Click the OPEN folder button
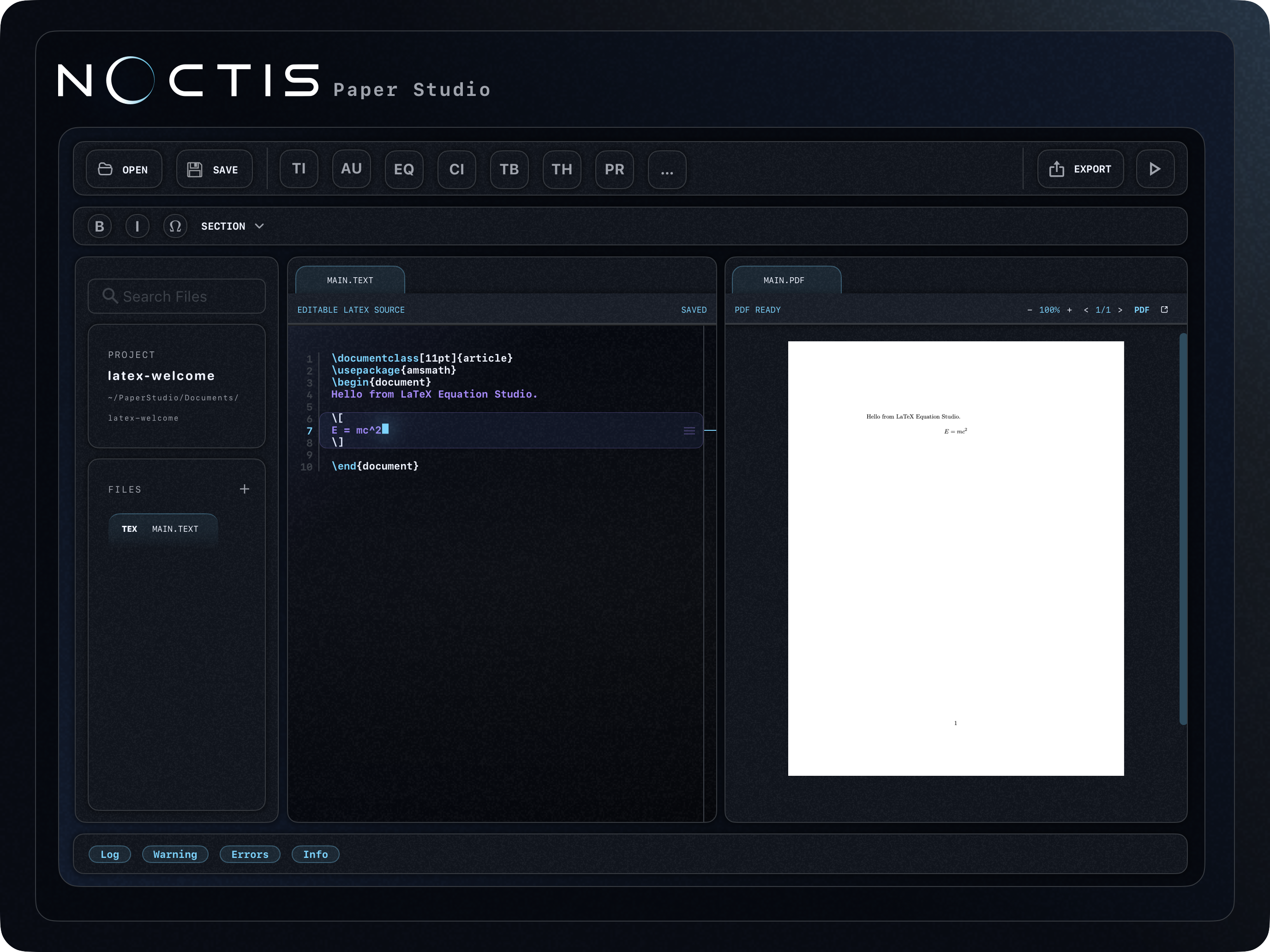The width and height of the screenshot is (1270, 952). coord(123,169)
